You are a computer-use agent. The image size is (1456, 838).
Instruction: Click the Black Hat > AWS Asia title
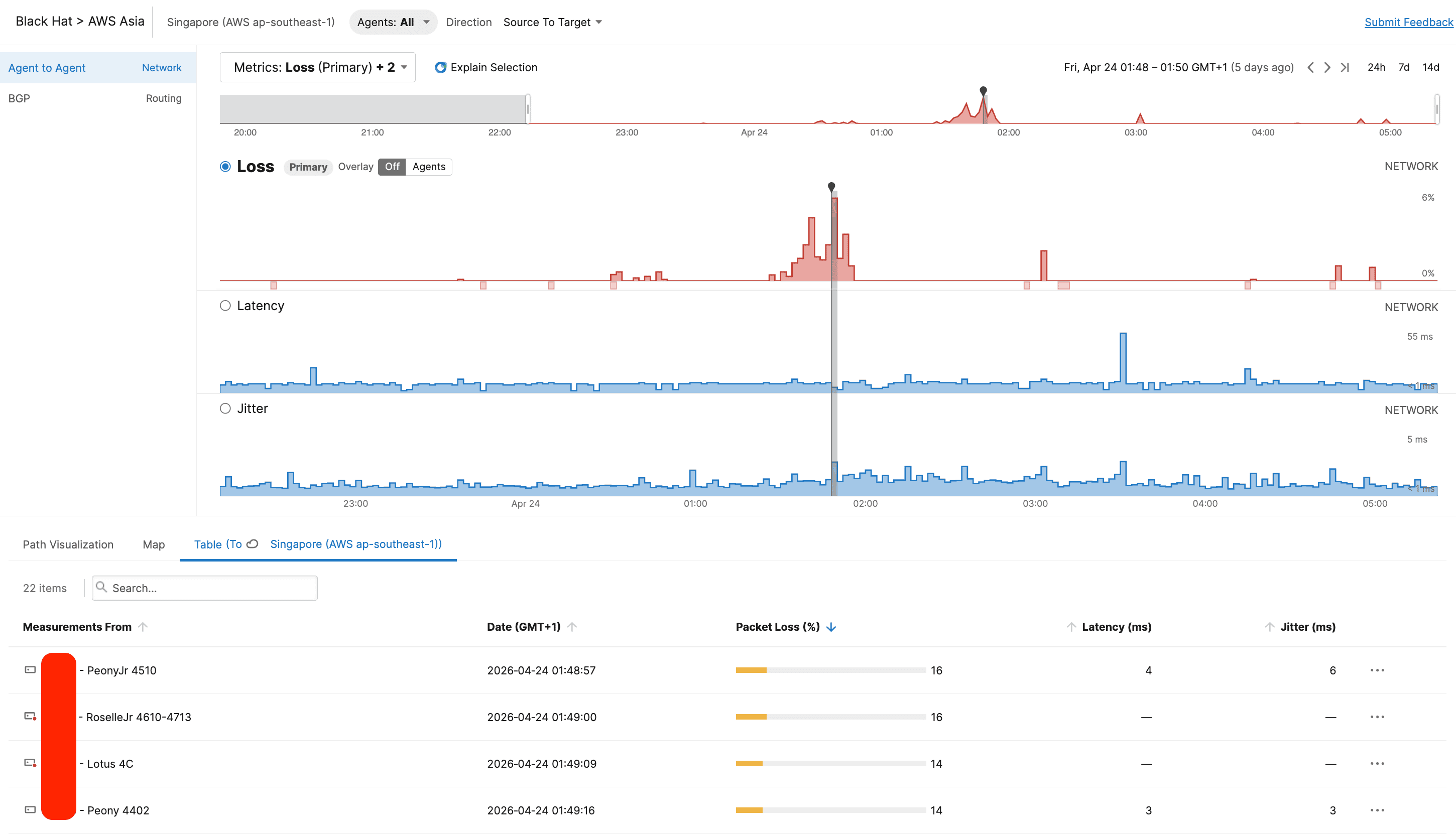click(x=80, y=21)
